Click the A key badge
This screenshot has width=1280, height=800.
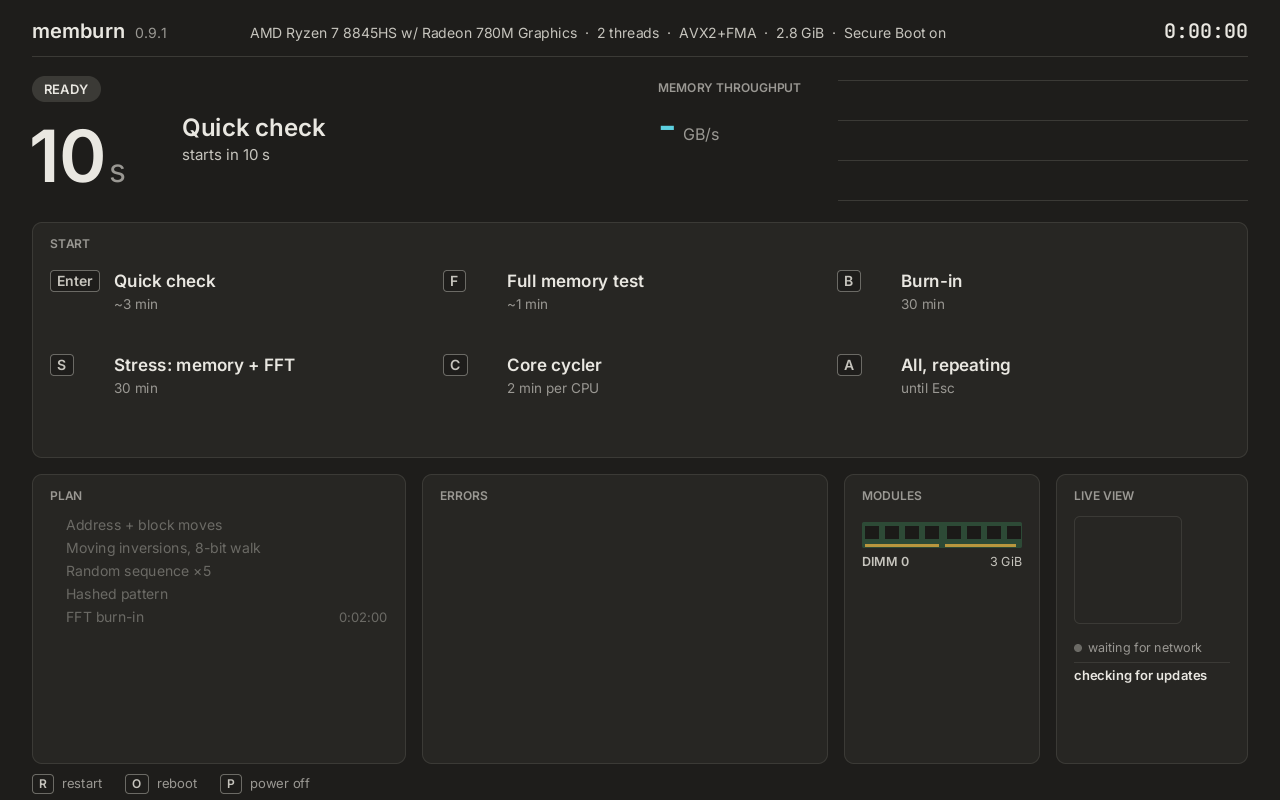[x=849, y=365]
